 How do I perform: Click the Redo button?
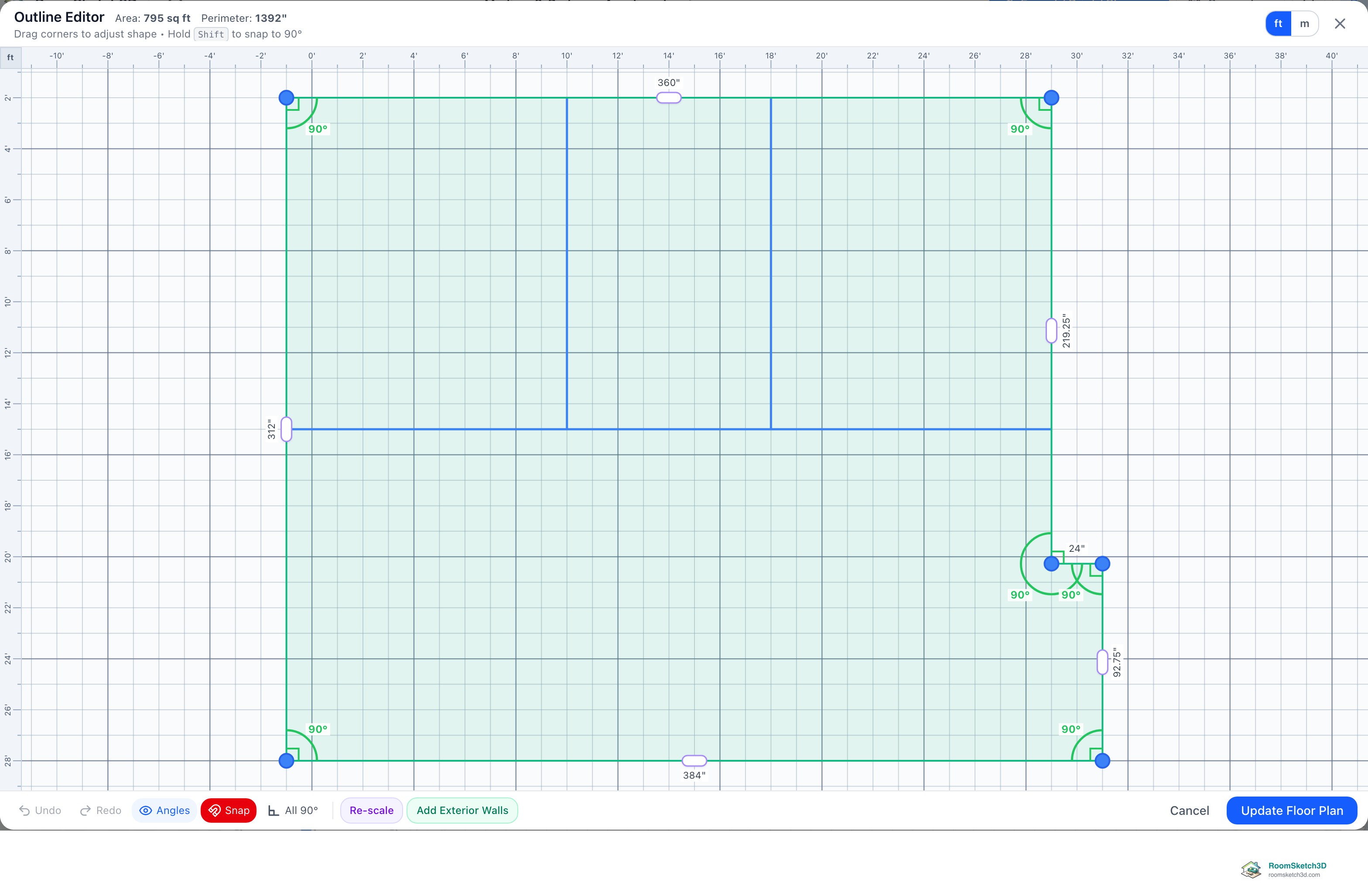tap(101, 811)
